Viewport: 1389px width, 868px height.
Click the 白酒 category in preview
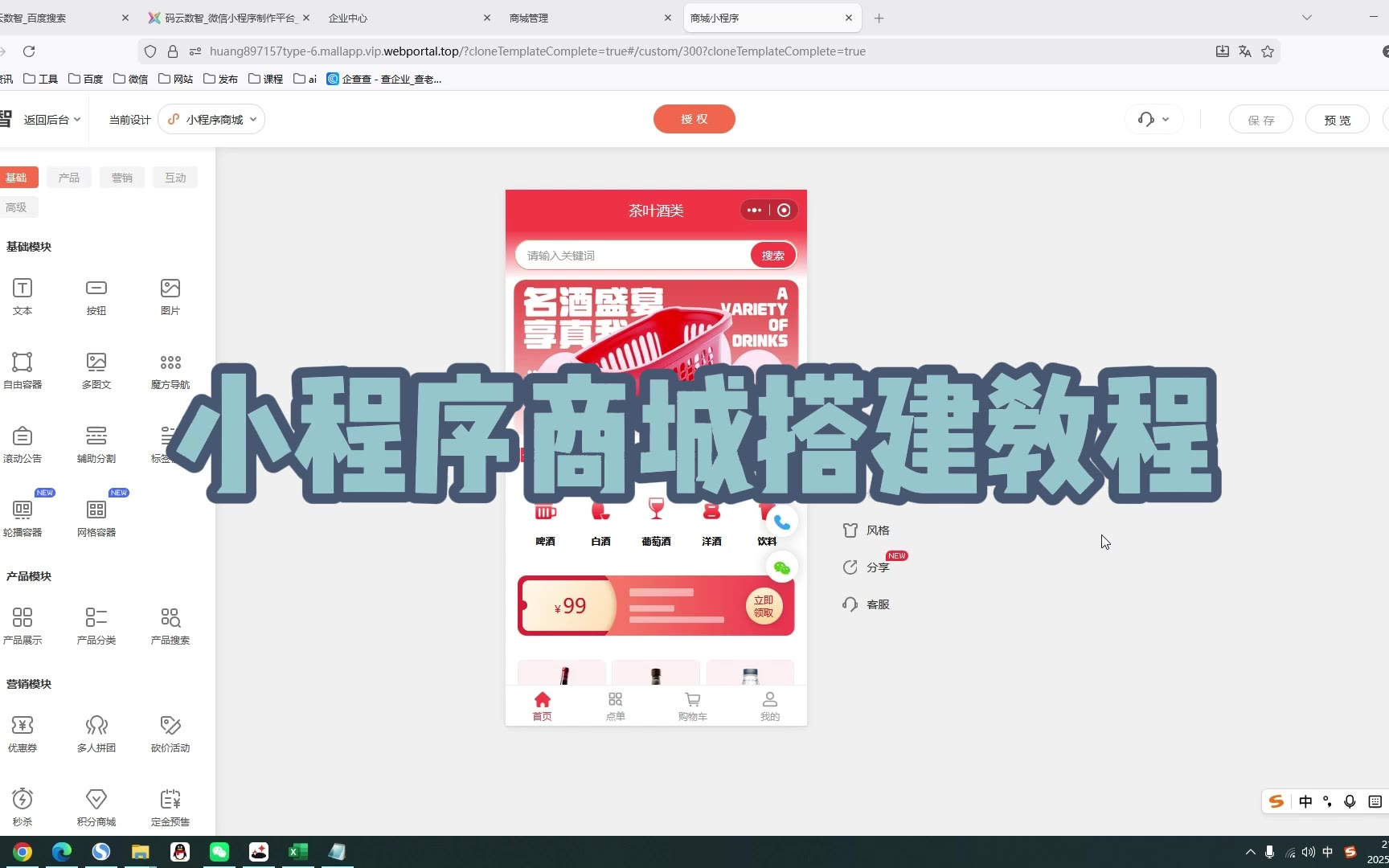[600, 526]
